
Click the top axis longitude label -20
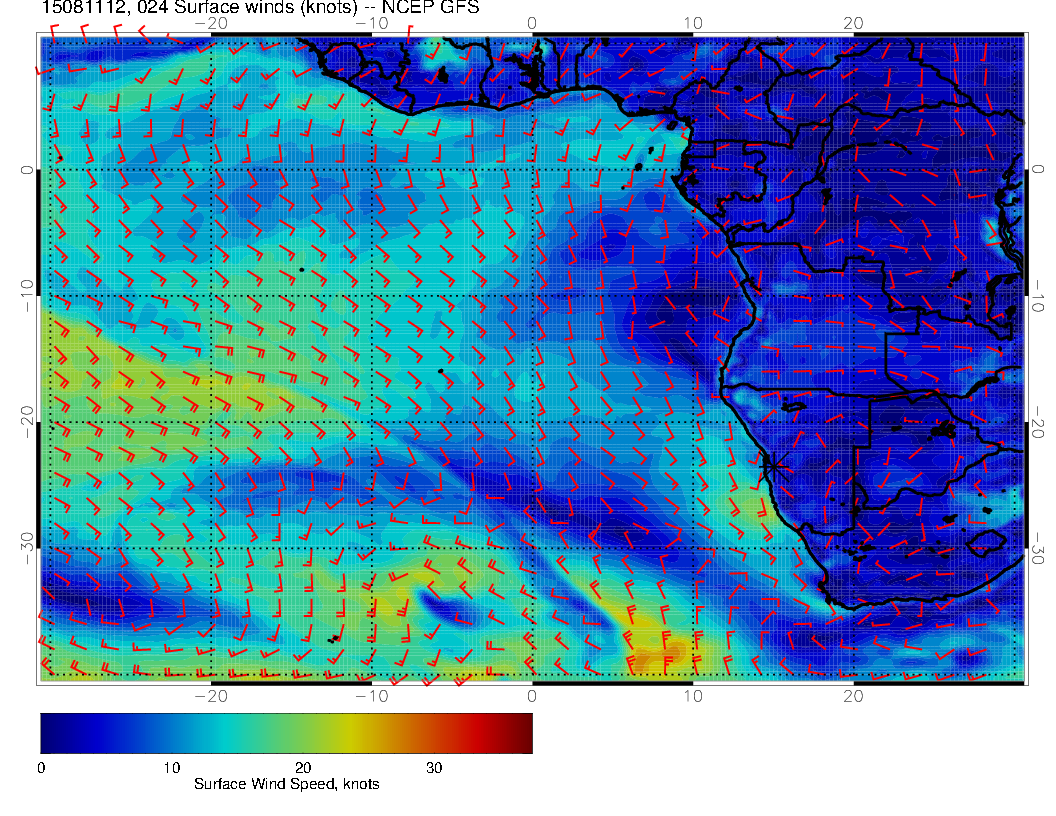point(211,24)
